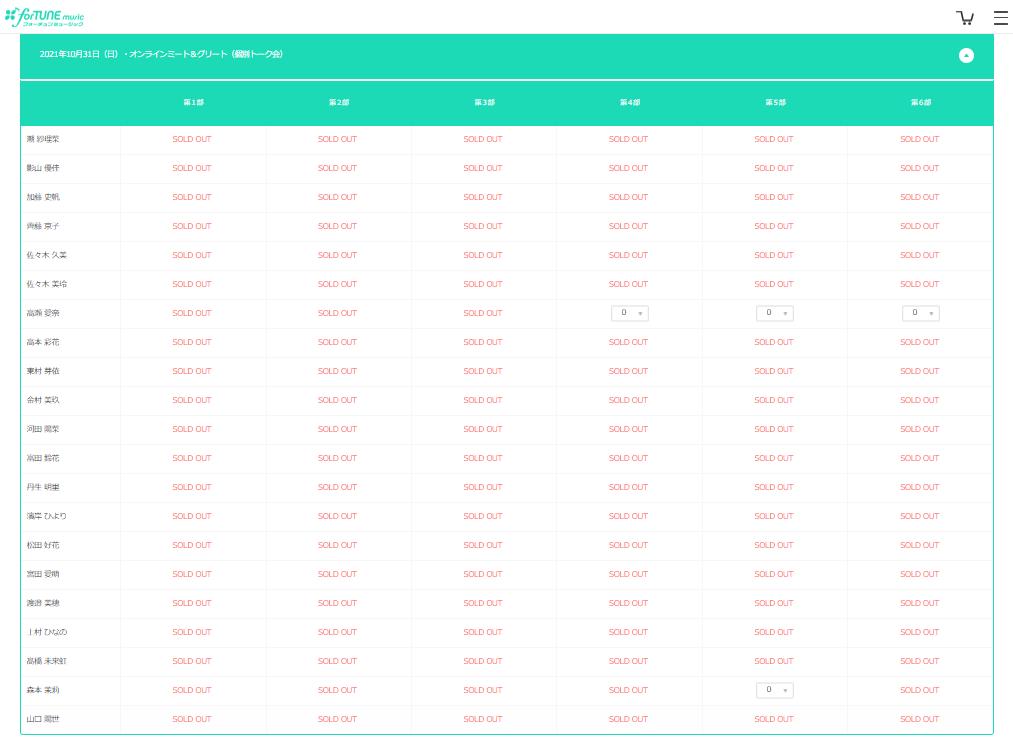The height and width of the screenshot is (741, 1013).
Task: Select the name 上村 ひなの
Action: 47,632
